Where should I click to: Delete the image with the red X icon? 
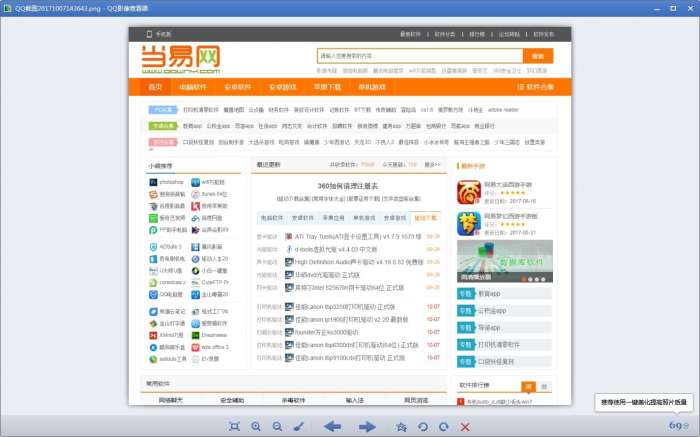(465, 427)
